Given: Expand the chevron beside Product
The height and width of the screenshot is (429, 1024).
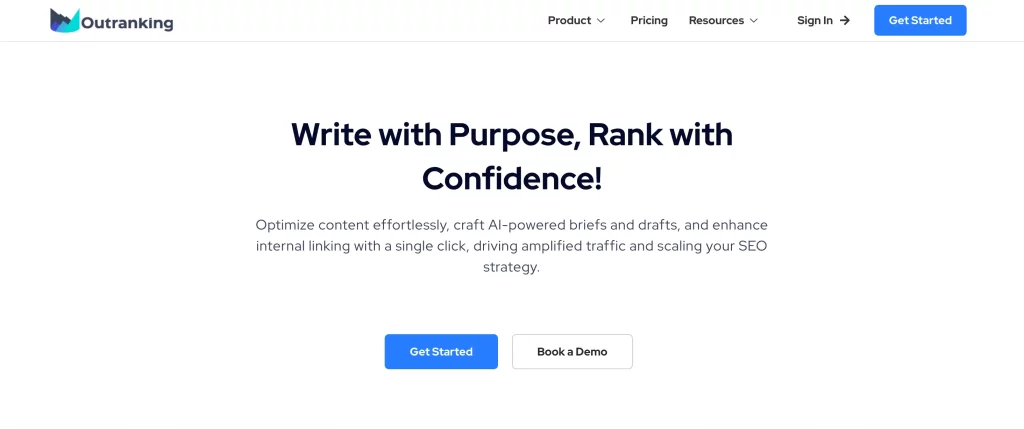Looking at the screenshot, I should point(601,21).
